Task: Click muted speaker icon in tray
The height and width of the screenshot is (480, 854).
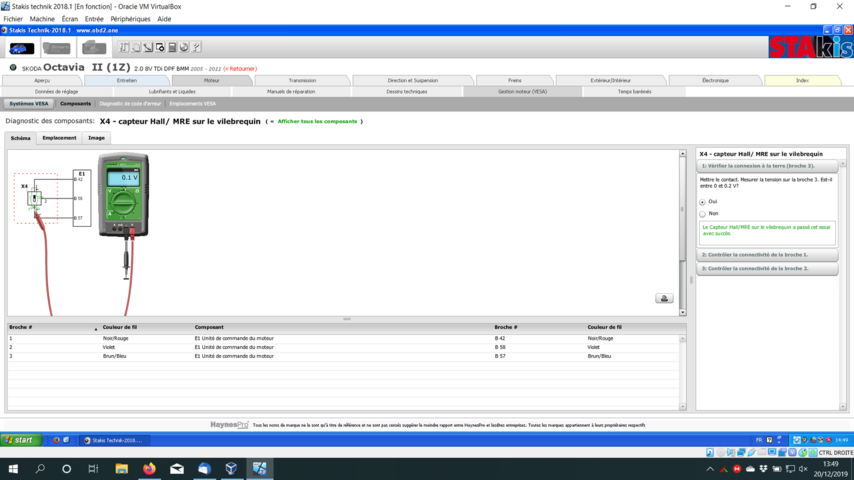Action: coord(803,469)
